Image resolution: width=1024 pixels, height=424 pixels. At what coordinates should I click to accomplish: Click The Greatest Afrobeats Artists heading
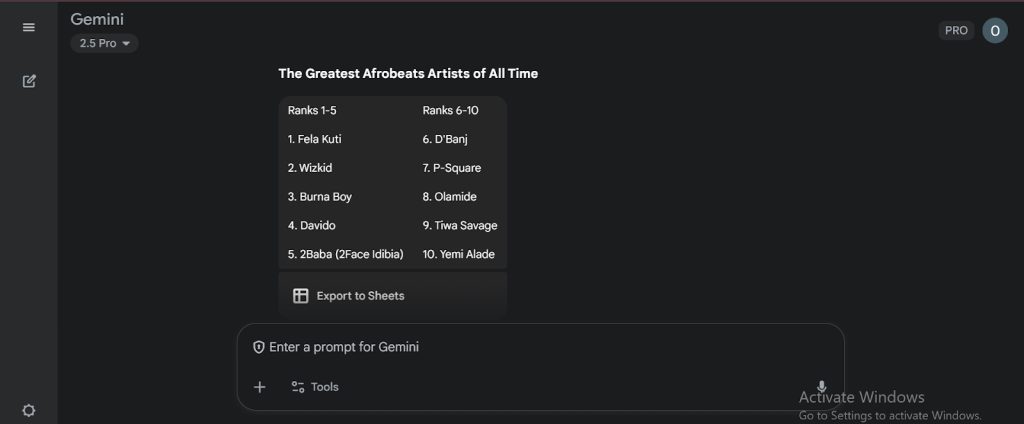click(x=408, y=74)
